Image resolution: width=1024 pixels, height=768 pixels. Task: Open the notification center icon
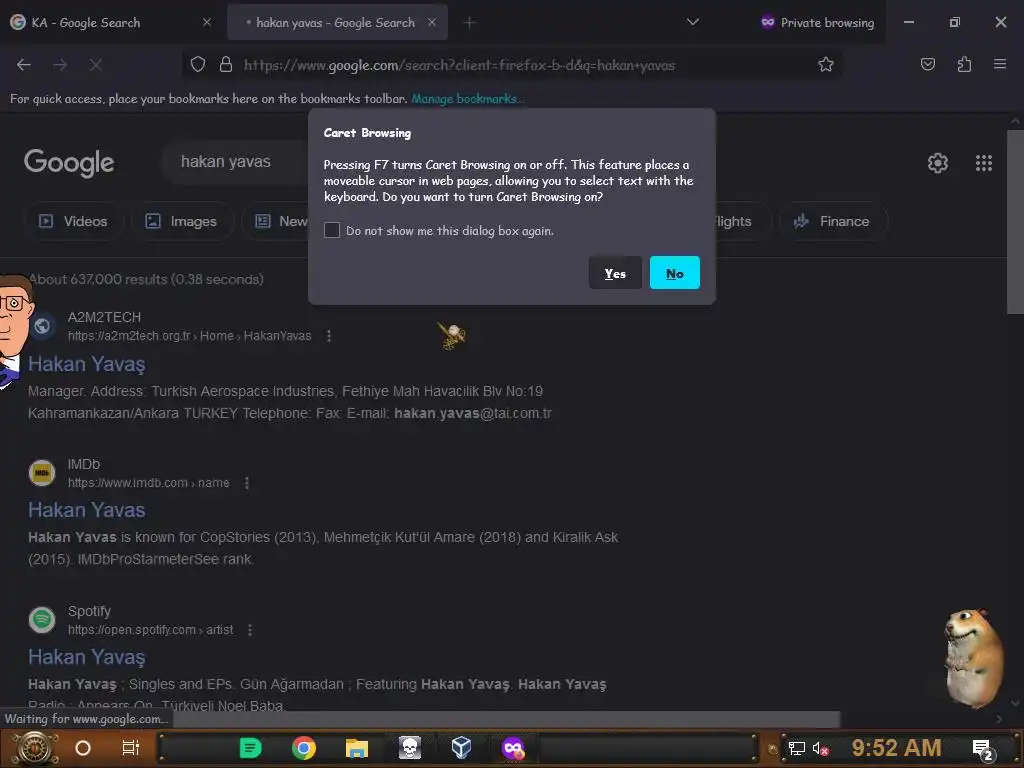coord(982,750)
